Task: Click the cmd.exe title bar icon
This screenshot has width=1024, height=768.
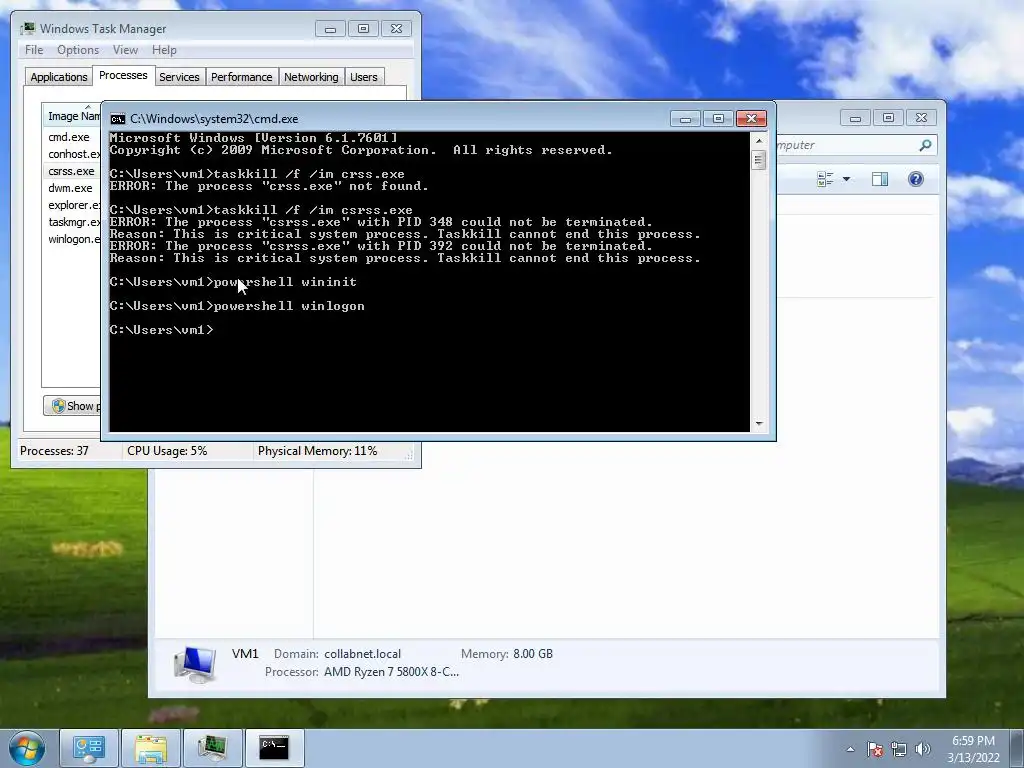Action: pyautogui.click(x=118, y=119)
